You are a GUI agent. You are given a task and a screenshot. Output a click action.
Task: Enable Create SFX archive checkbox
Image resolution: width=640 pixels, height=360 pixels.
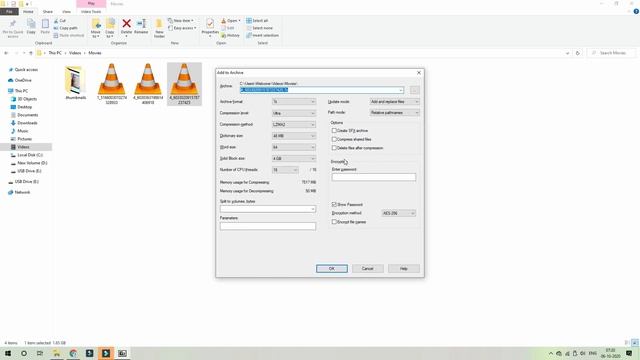[334, 131]
